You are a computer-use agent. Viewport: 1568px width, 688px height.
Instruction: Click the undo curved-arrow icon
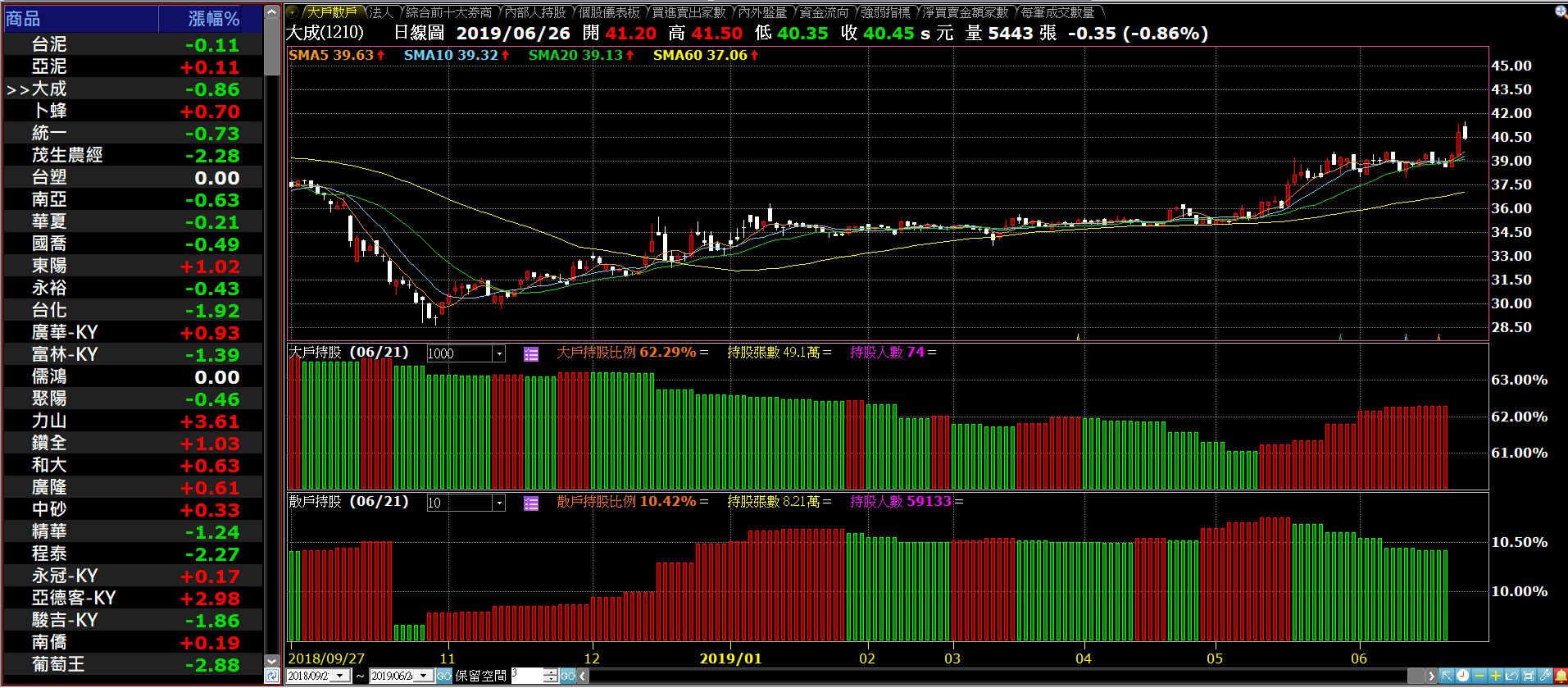coord(1512,676)
